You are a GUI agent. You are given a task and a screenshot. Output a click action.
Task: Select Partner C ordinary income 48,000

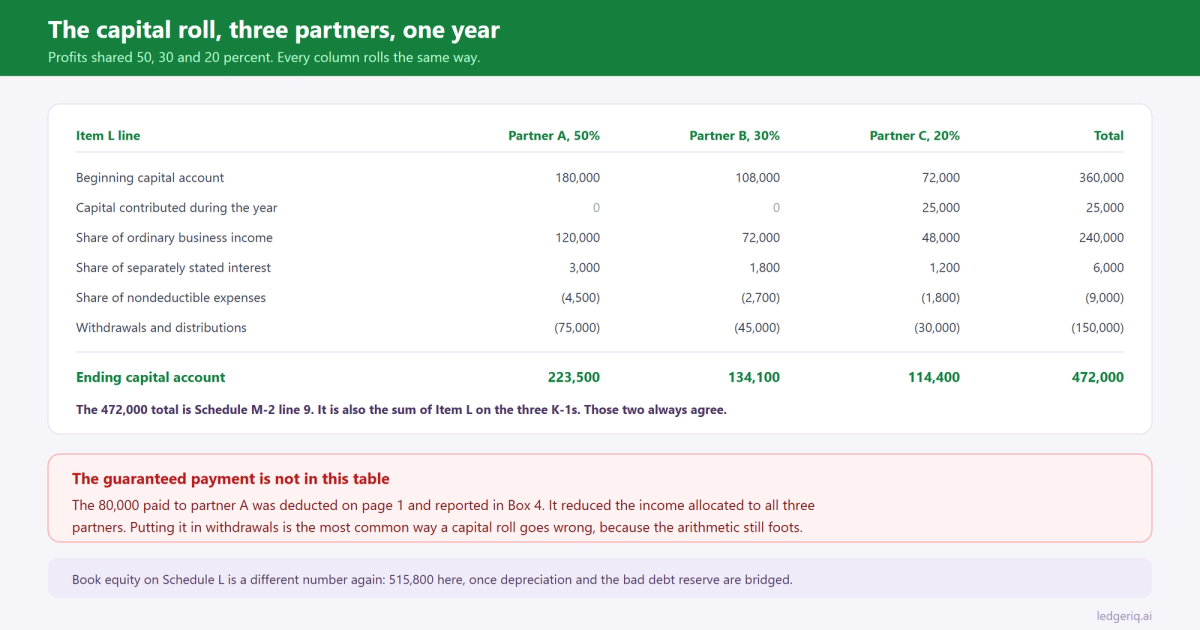click(941, 238)
